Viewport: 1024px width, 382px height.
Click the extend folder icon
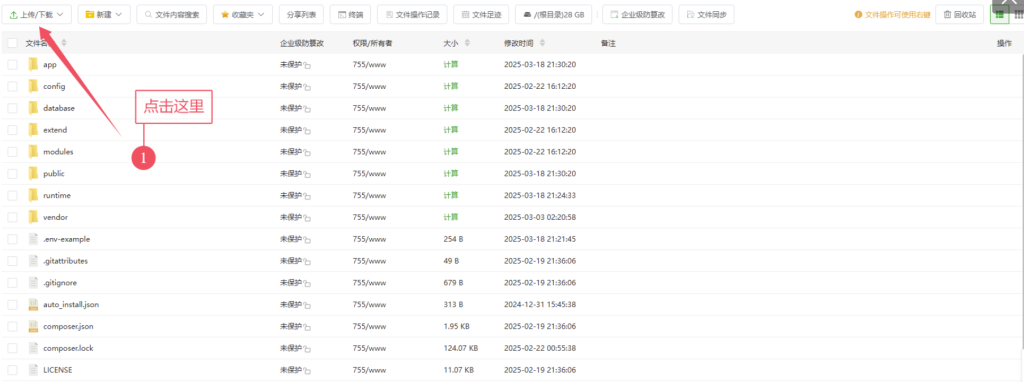pyautogui.click(x=34, y=130)
